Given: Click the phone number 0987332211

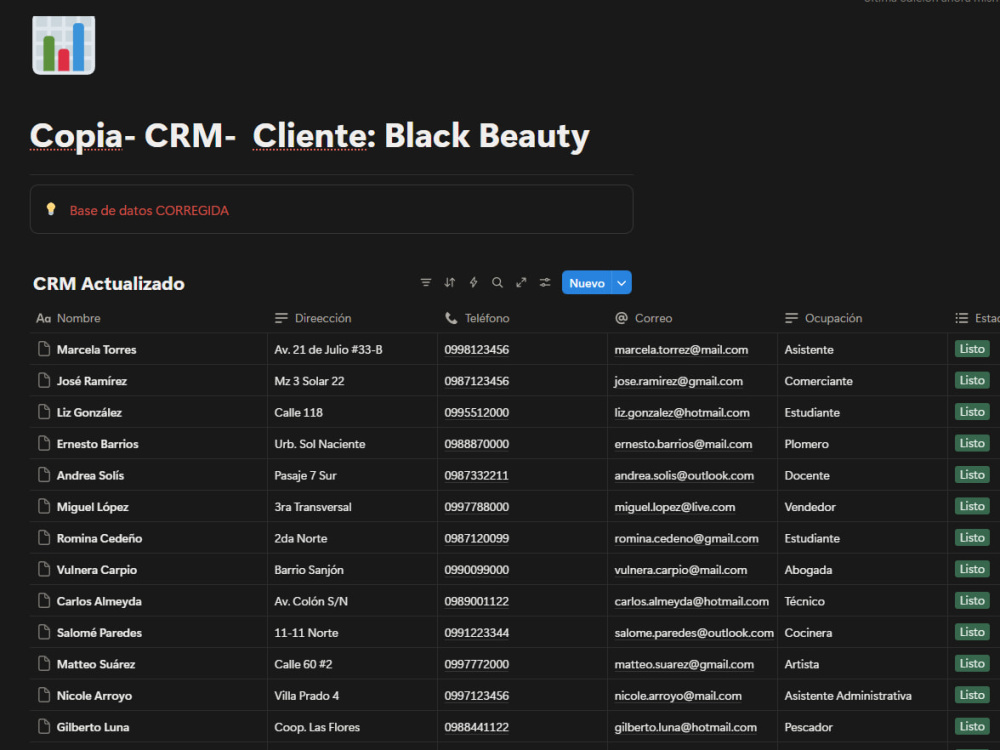Looking at the screenshot, I should pyautogui.click(x=476, y=475).
